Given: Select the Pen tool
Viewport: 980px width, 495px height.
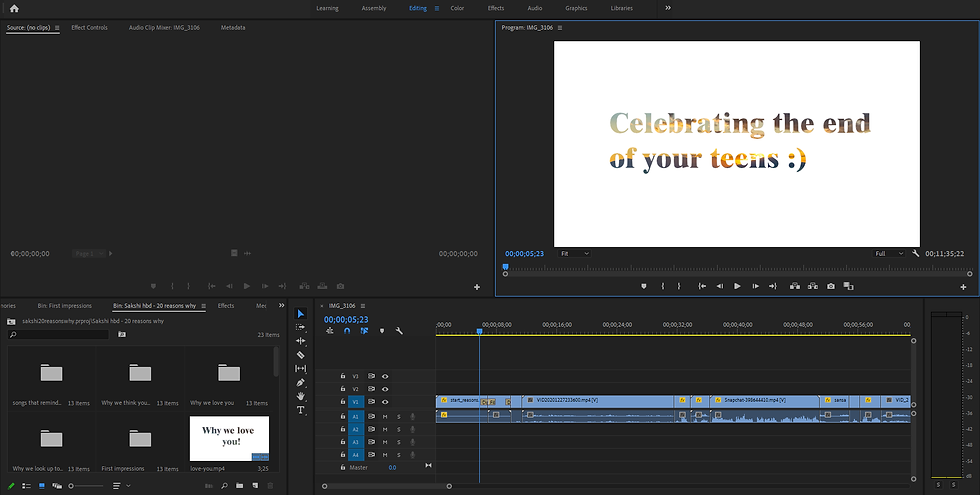Looking at the screenshot, I should [x=301, y=382].
